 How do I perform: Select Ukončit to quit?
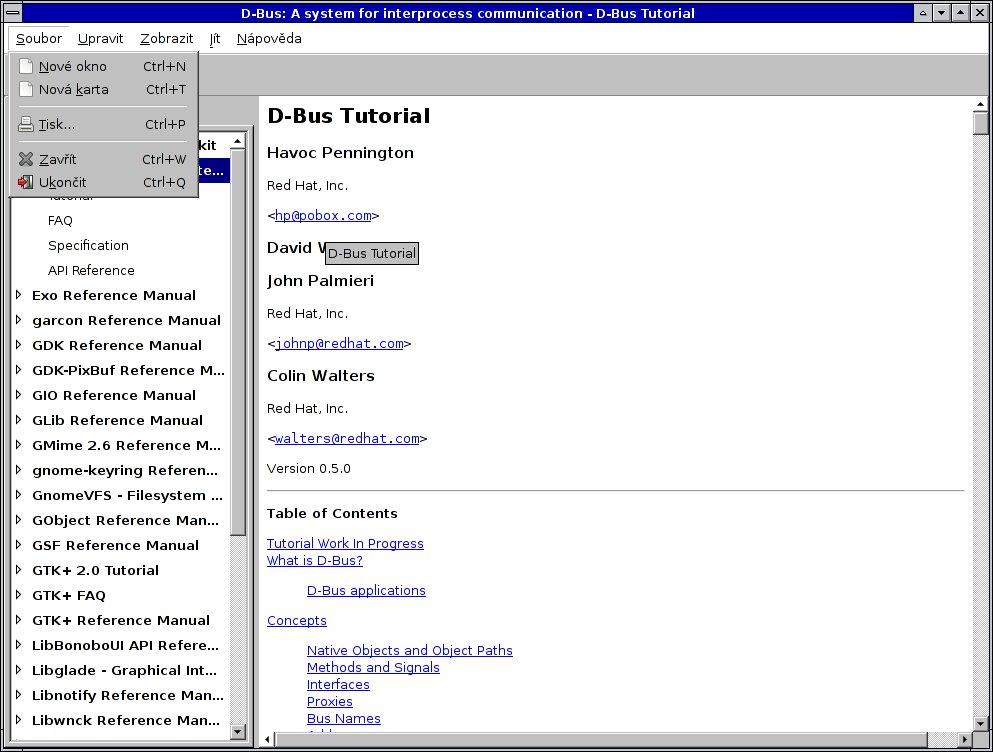point(103,182)
